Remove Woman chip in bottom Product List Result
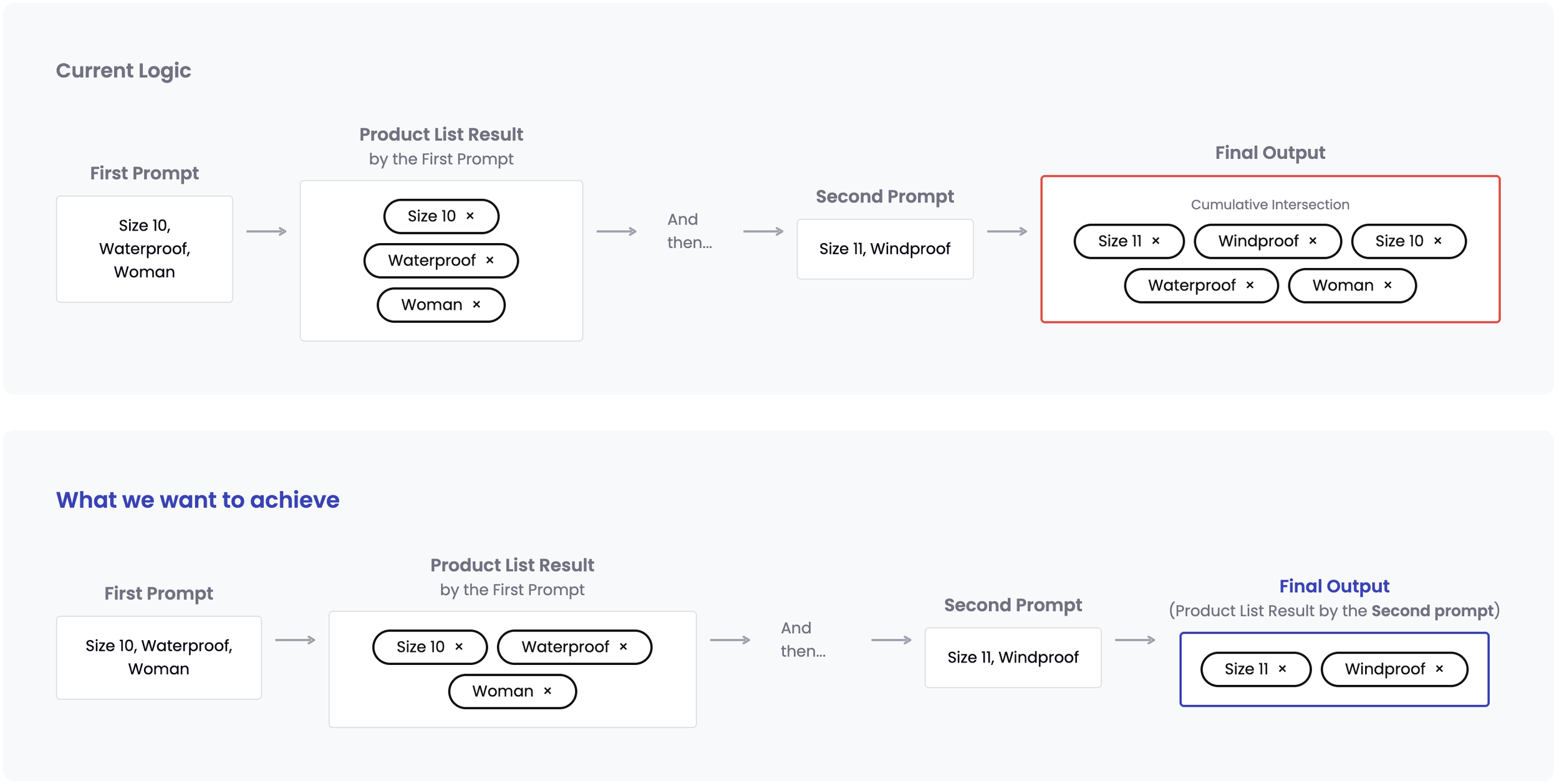 (548, 691)
